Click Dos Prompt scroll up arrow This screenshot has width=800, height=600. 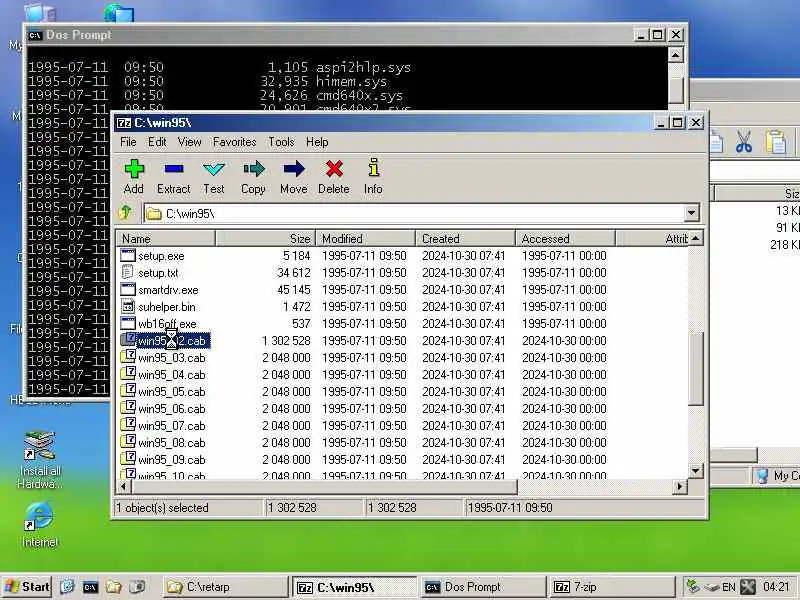coord(676,55)
